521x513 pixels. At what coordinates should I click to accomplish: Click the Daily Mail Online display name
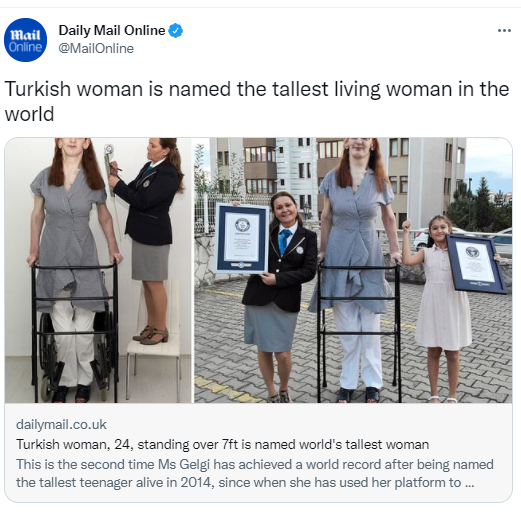point(112,31)
